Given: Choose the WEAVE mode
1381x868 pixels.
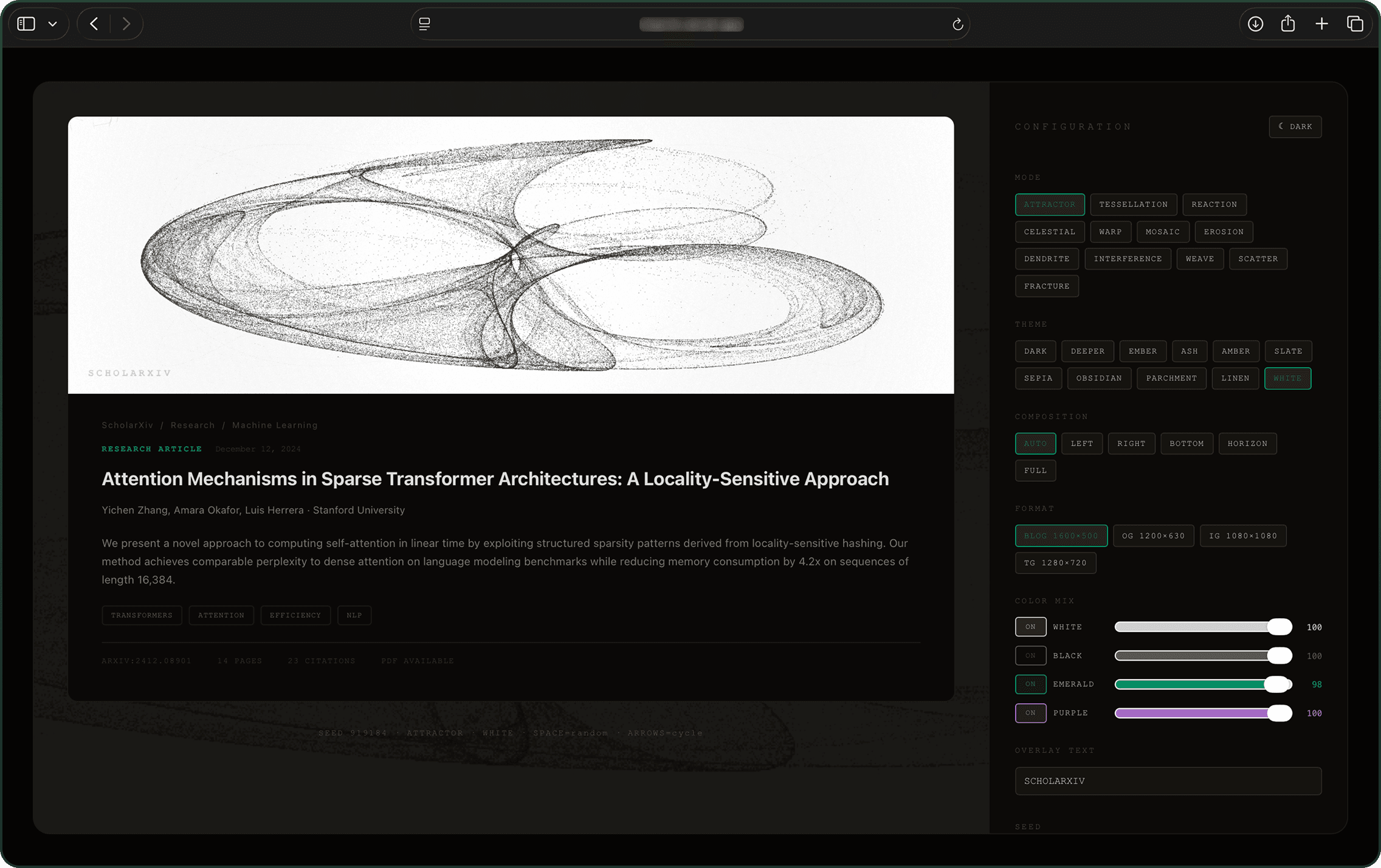Looking at the screenshot, I should 1200,259.
